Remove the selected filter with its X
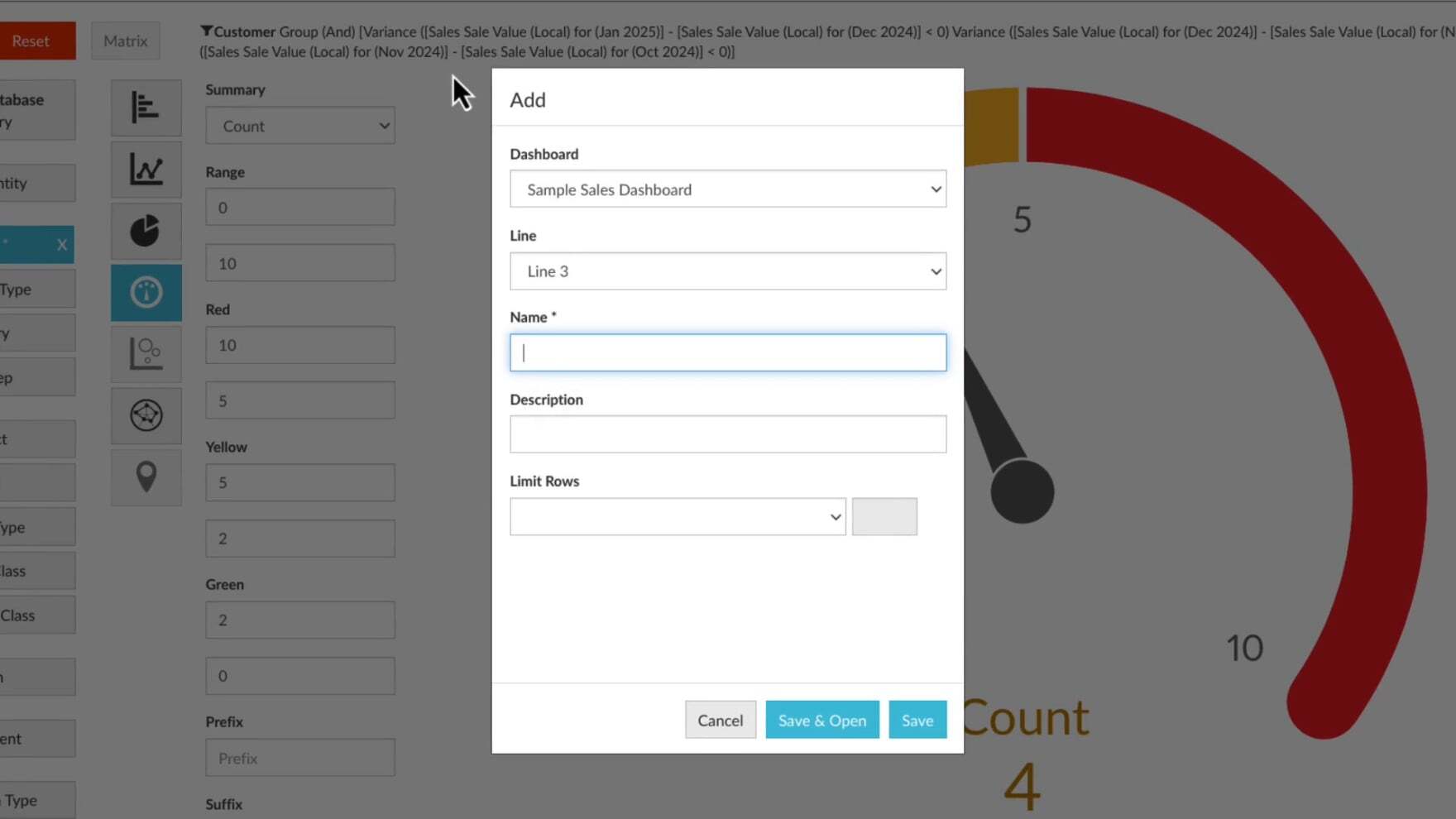Image resolution: width=1456 pixels, height=819 pixels. click(x=62, y=245)
